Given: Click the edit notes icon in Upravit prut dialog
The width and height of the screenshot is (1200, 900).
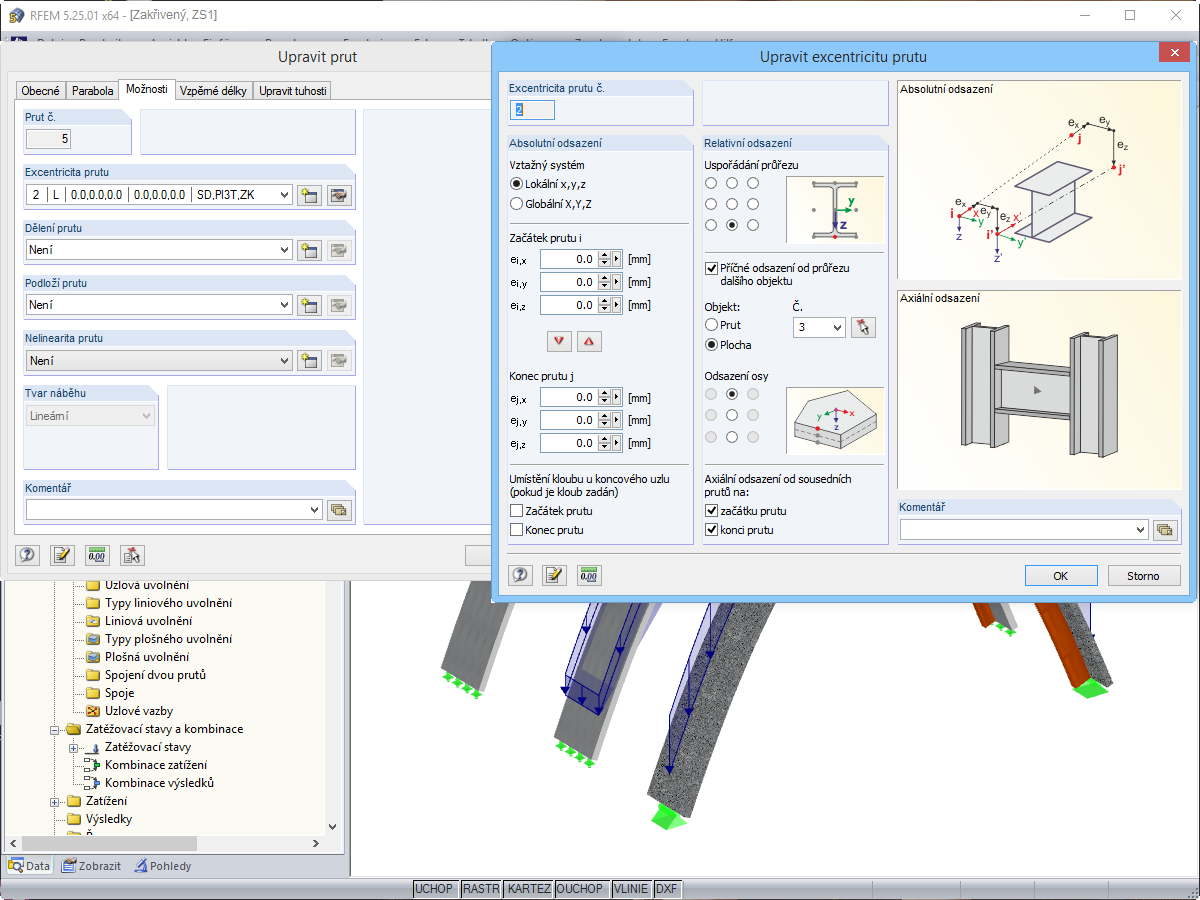Looking at the screenshot, I should 62,556.
